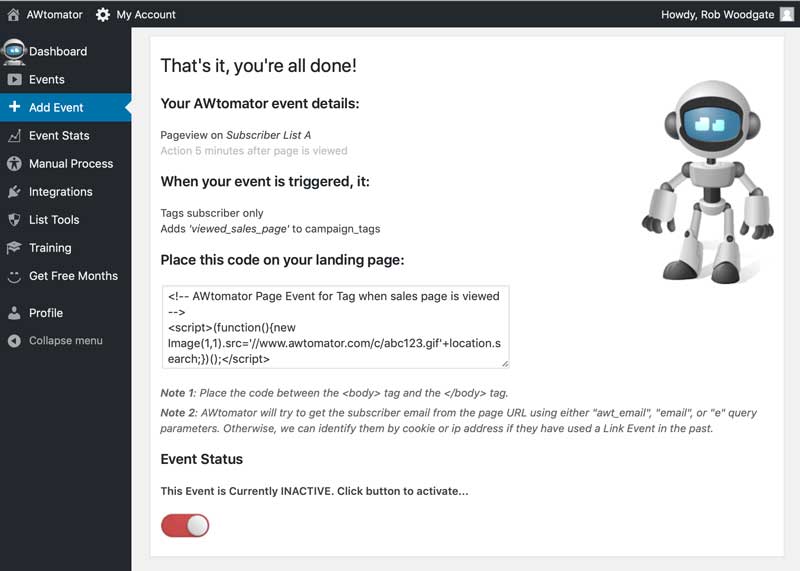Viewport: 800px width, 571px height.
Task: Click 'Pageview on Subscriber List A' text
Action: pyautogui.click(x=236, y=135)
